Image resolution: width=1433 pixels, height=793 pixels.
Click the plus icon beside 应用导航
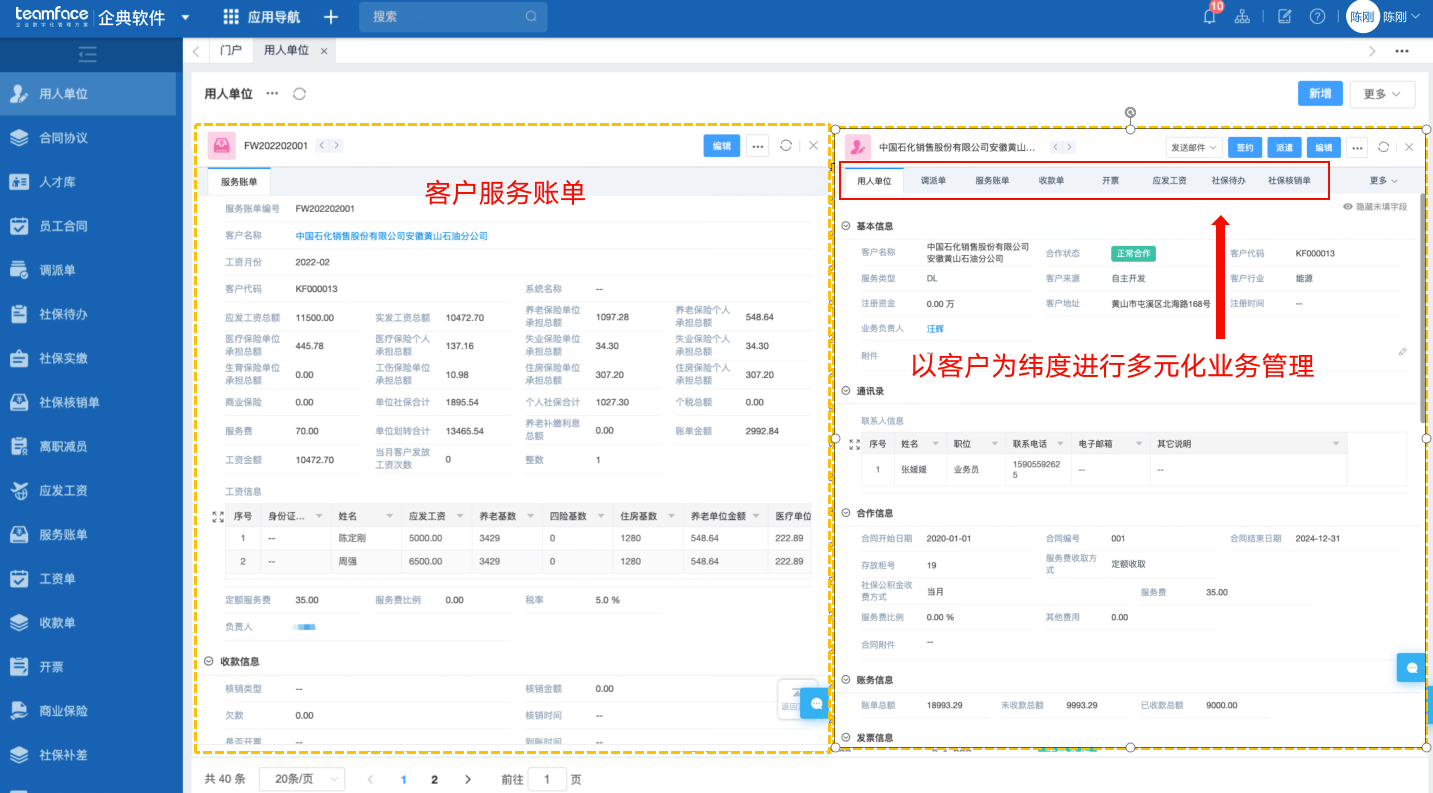(x=331, y=17)
